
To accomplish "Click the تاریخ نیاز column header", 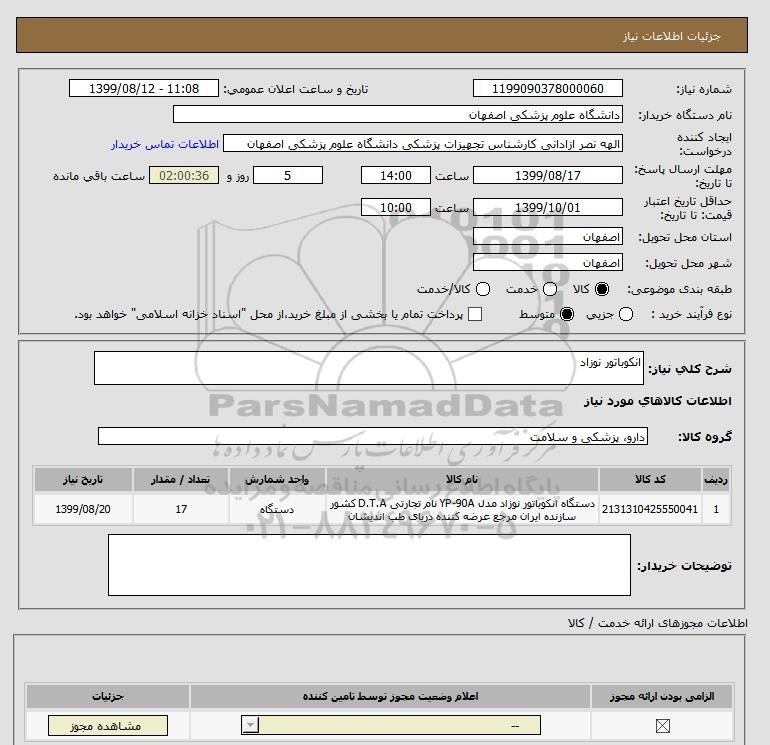I will (83, 479).
